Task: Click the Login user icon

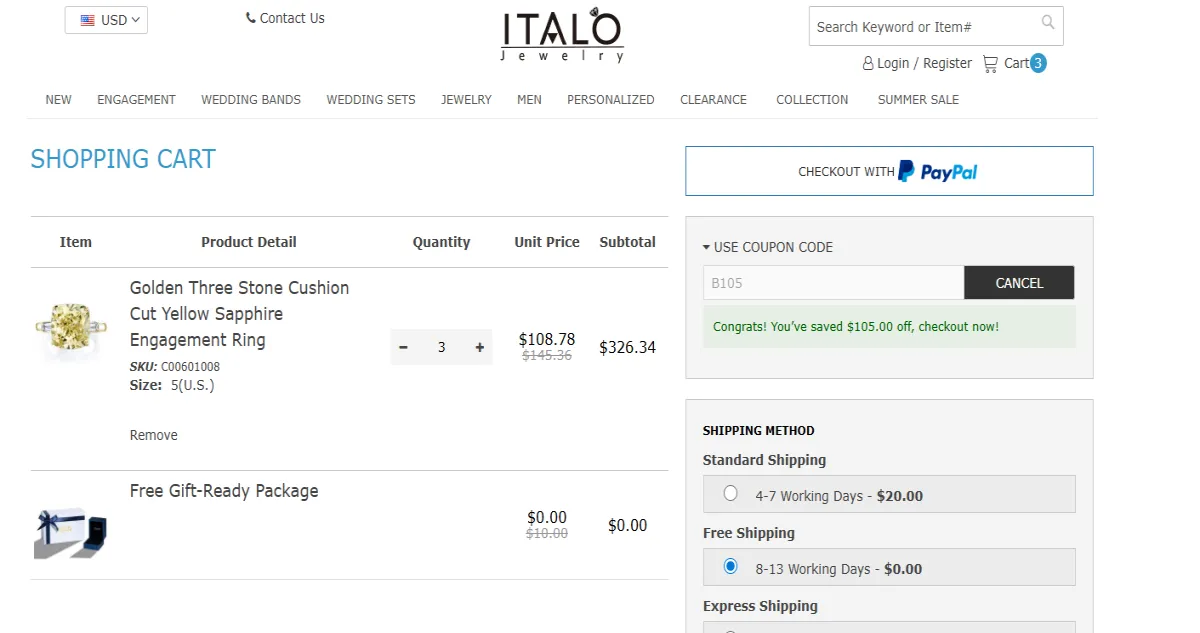Action: click(868, 63)
